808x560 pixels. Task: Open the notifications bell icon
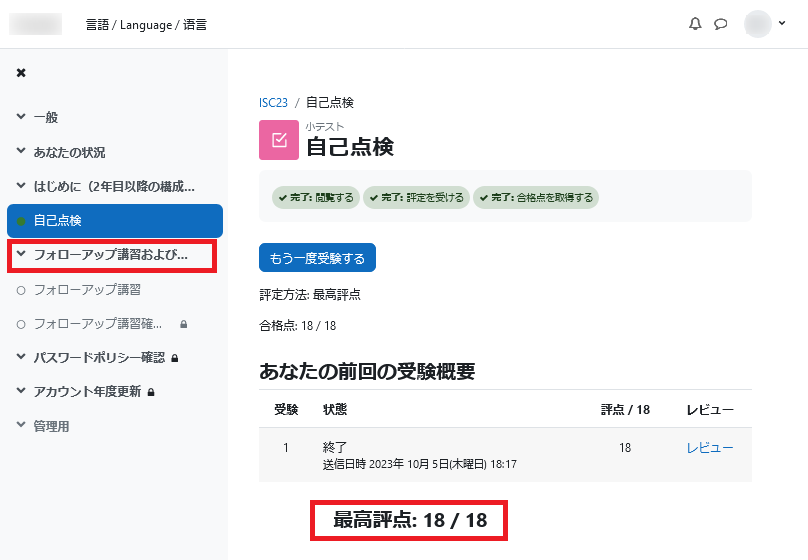695,24
